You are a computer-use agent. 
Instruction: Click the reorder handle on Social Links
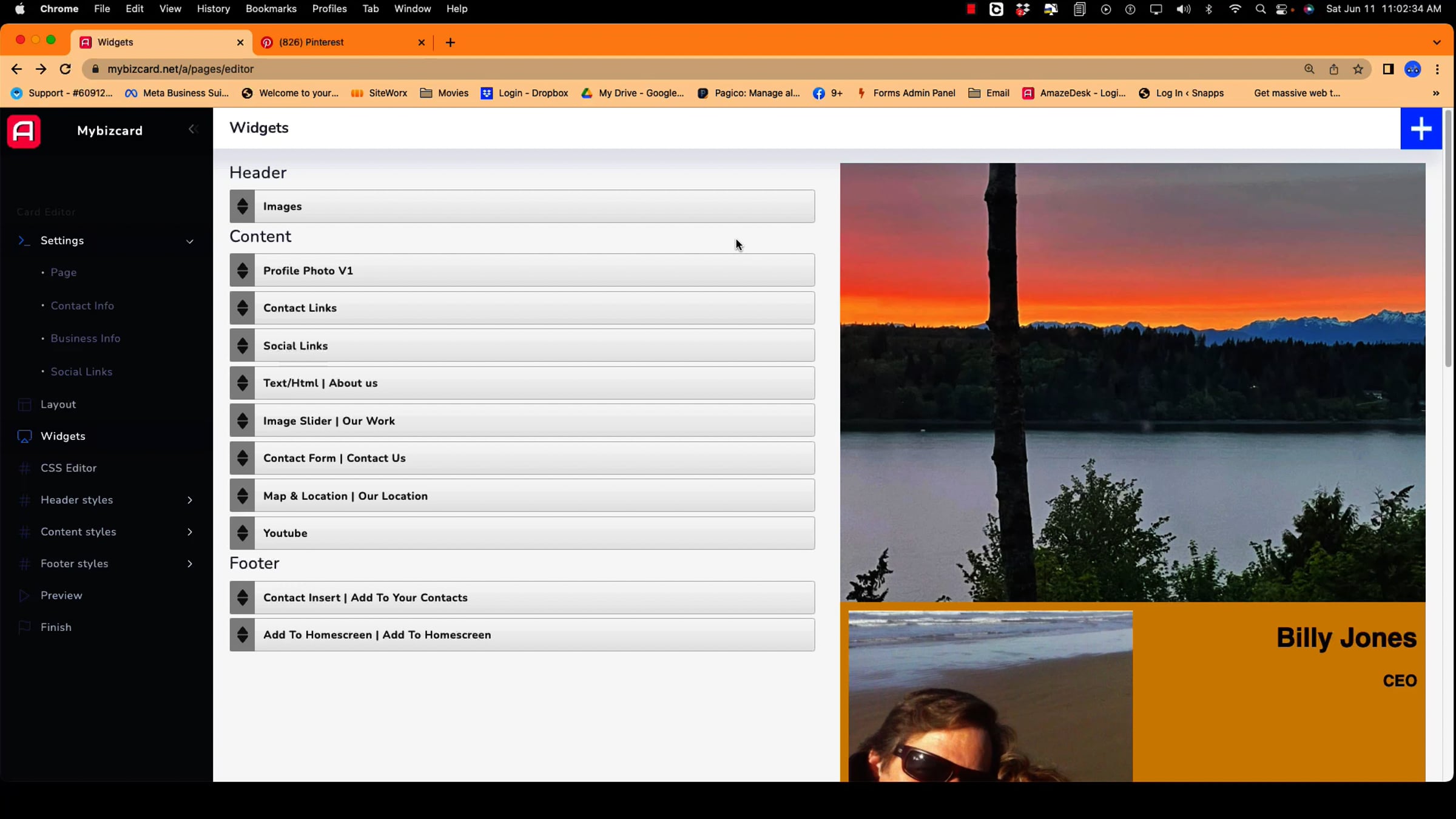pos(242,346)
